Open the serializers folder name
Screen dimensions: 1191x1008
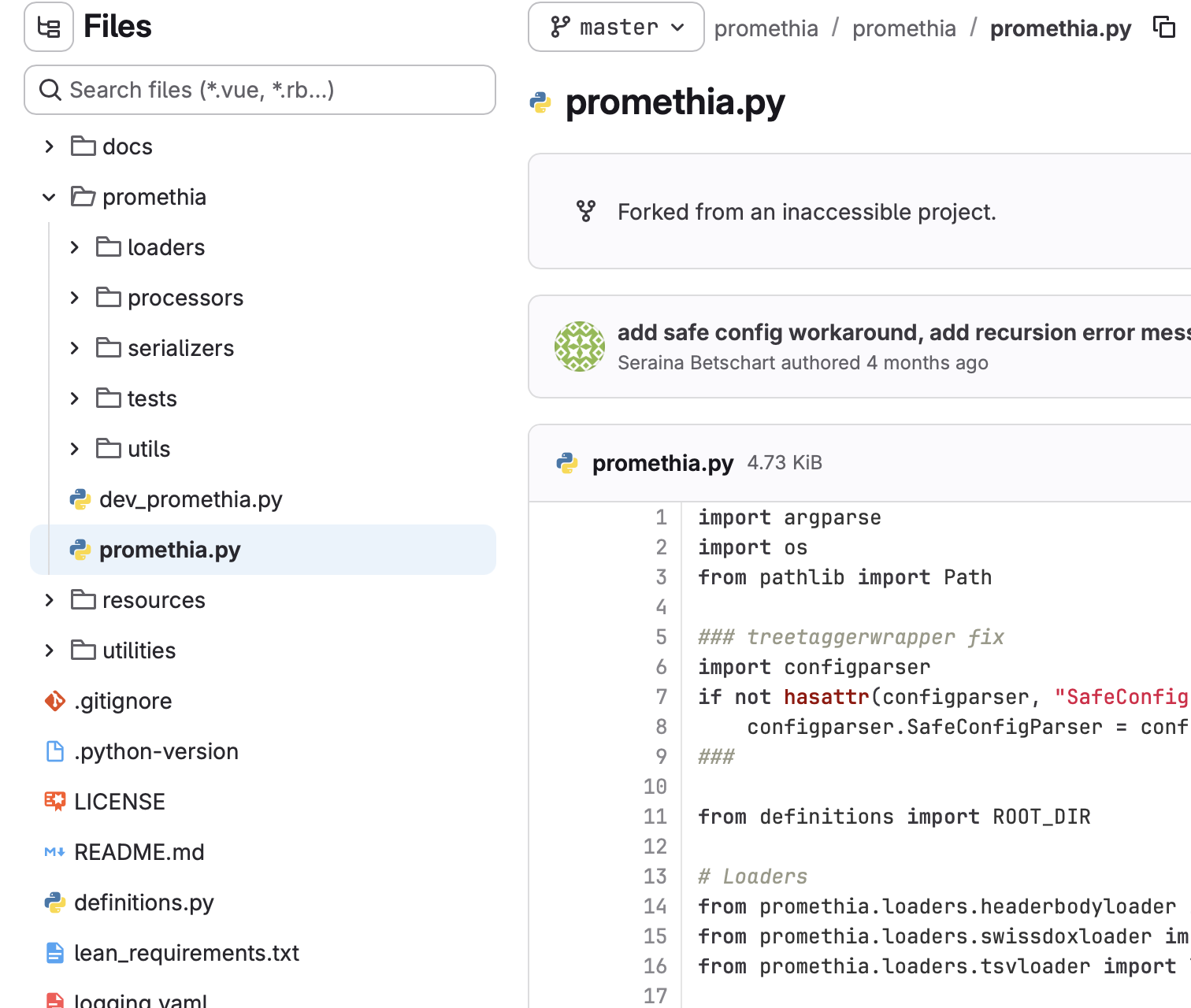181,348
